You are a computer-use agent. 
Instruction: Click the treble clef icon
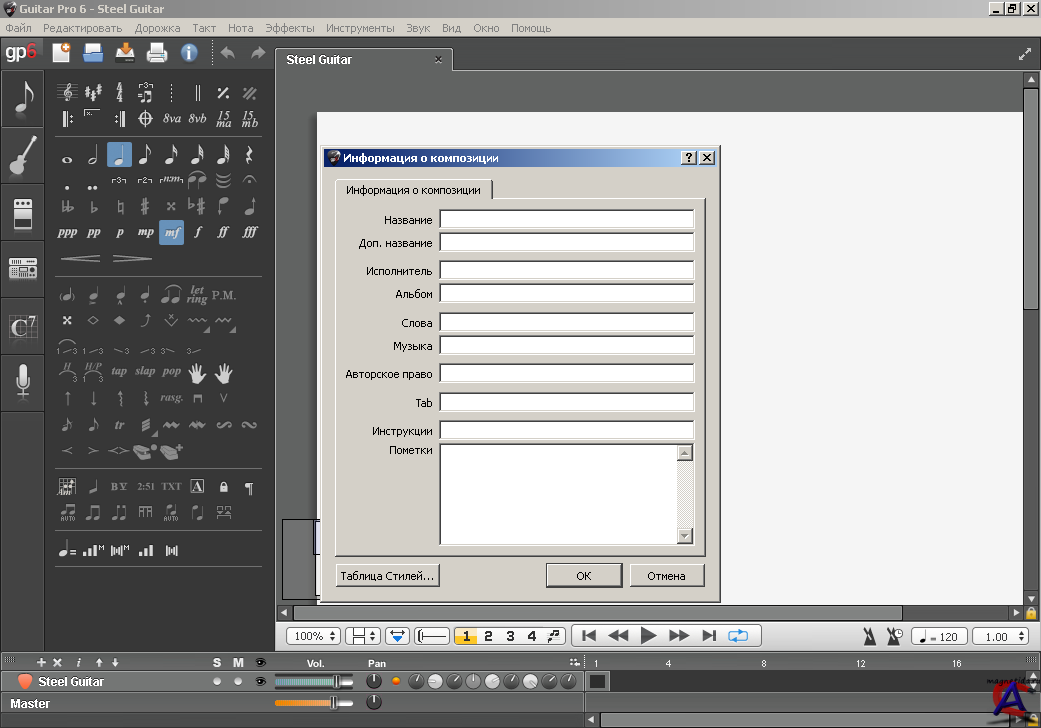point(67,93)
